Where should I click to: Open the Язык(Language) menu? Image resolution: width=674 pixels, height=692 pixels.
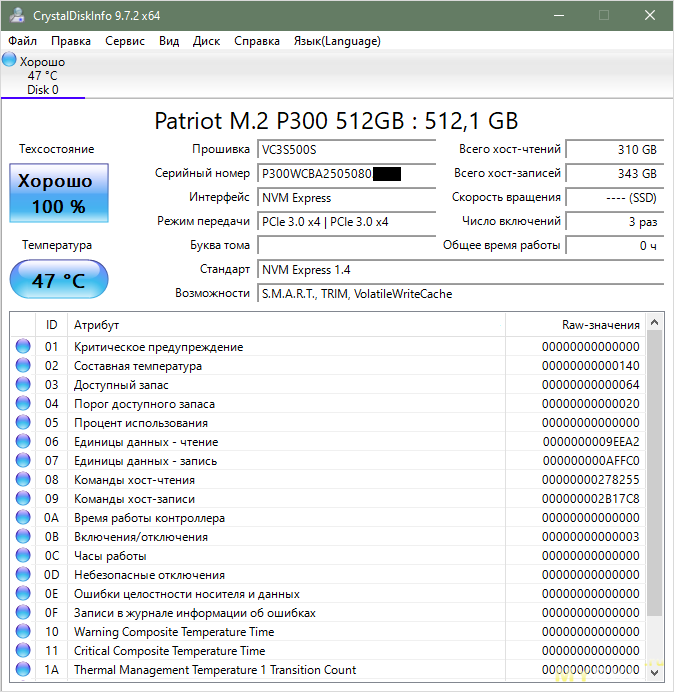pos(337,41)
